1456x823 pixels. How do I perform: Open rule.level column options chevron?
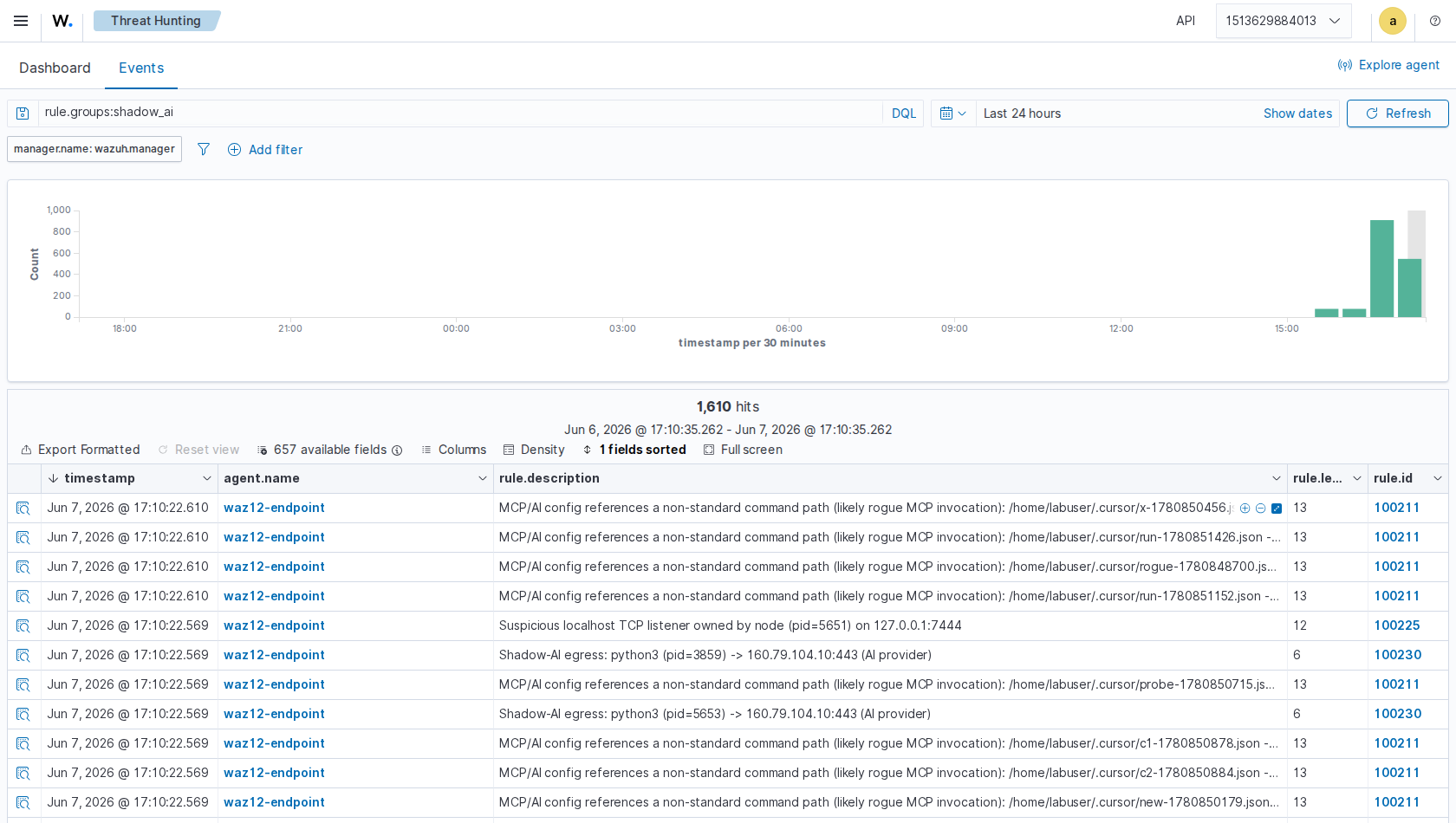[x=1357, y=478]
